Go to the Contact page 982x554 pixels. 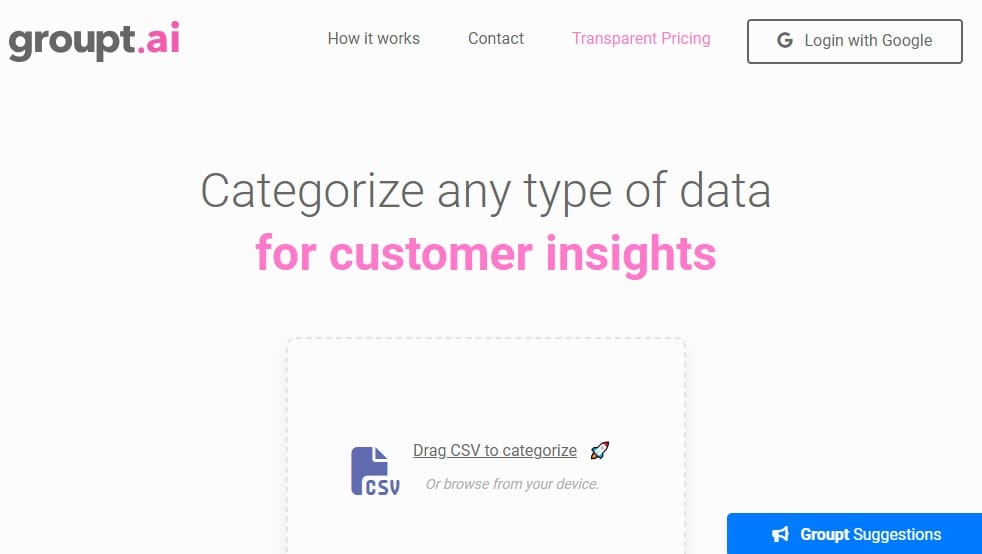click(x=496, y=39)
